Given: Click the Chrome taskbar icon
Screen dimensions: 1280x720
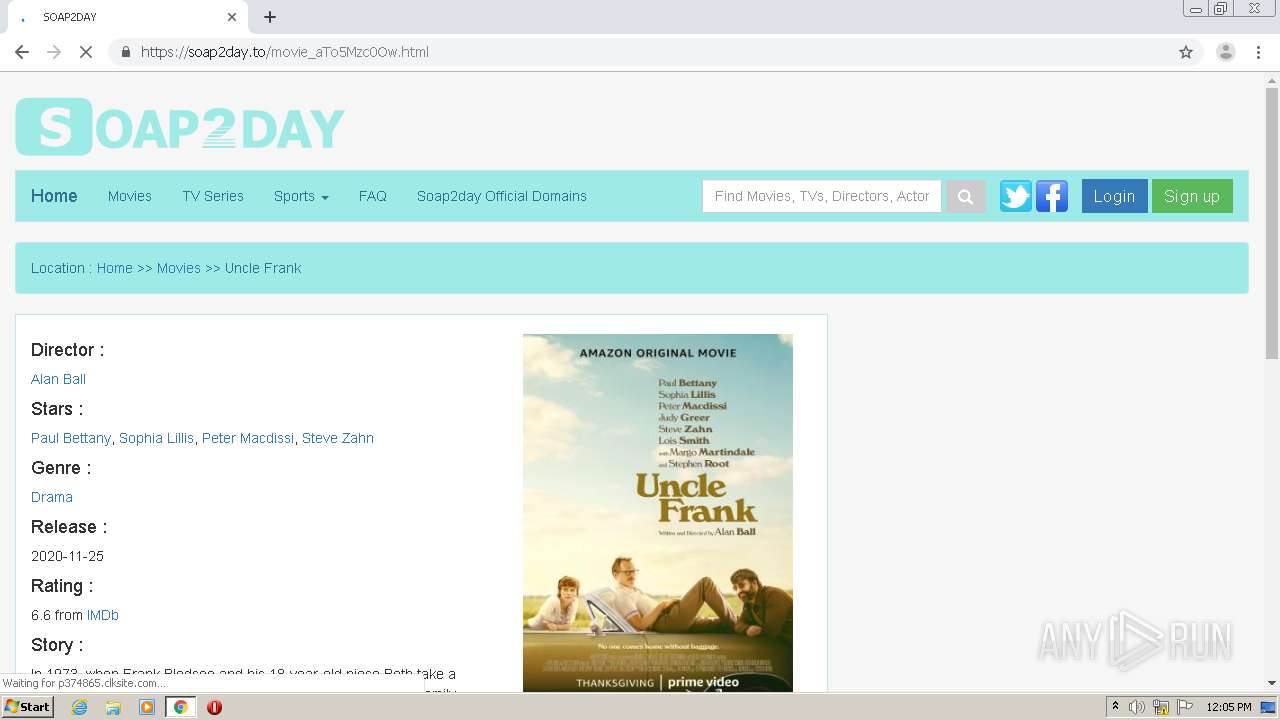Looking at the screenshot, I should [180, 707].
